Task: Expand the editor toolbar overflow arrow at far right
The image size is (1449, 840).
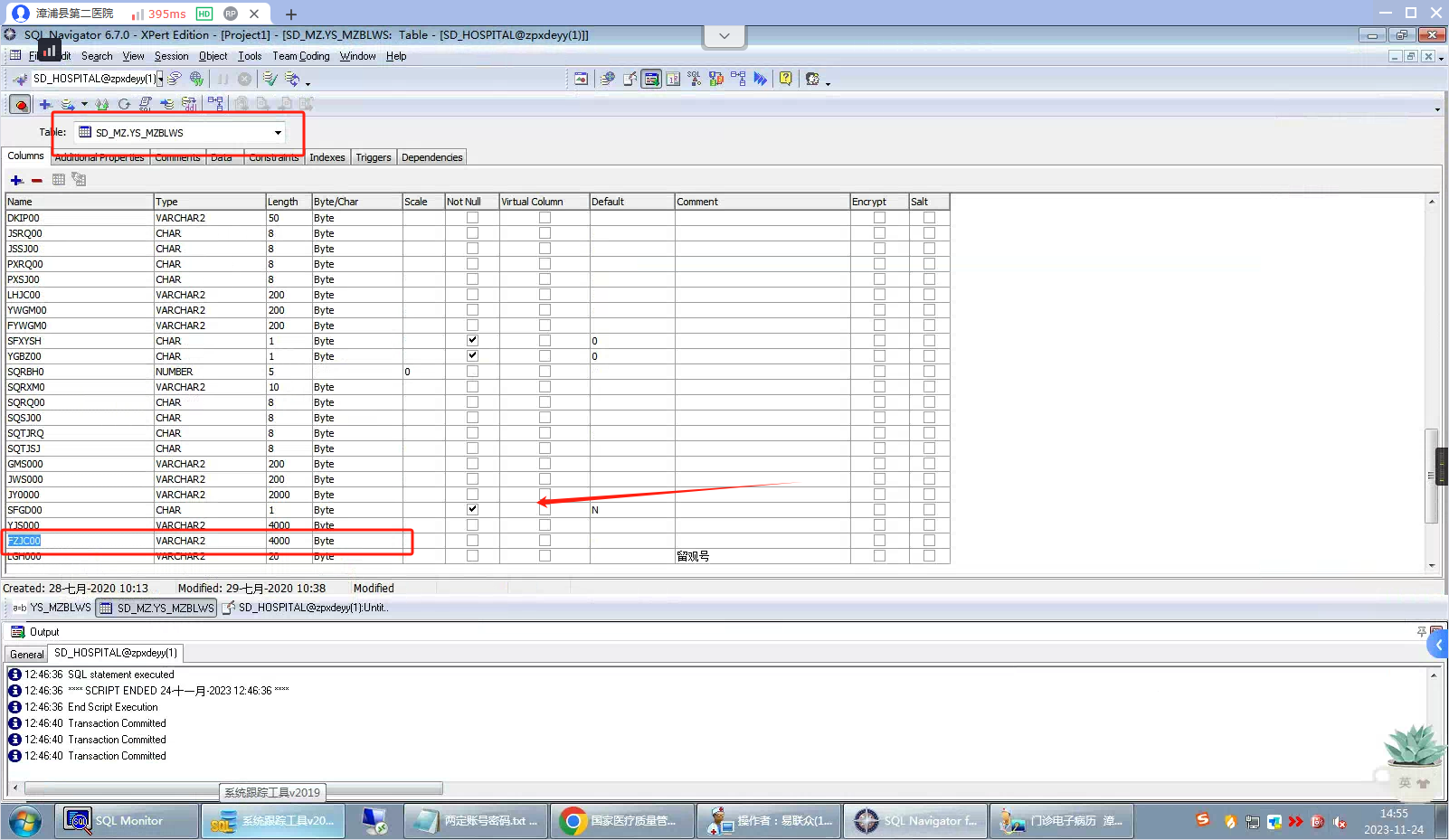Action: pyautogui.click(x=1437, y=109)
